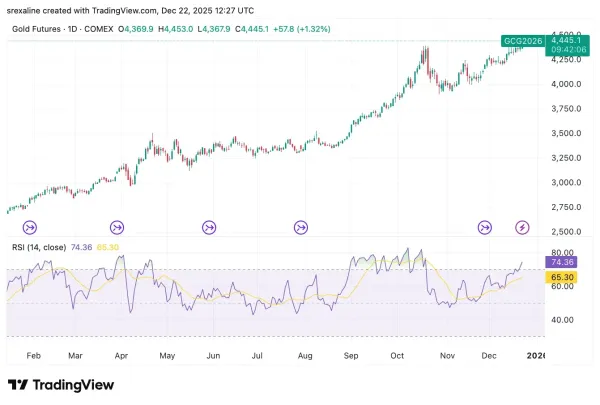Click the 80.00 RSI scale label

(562, 253)
